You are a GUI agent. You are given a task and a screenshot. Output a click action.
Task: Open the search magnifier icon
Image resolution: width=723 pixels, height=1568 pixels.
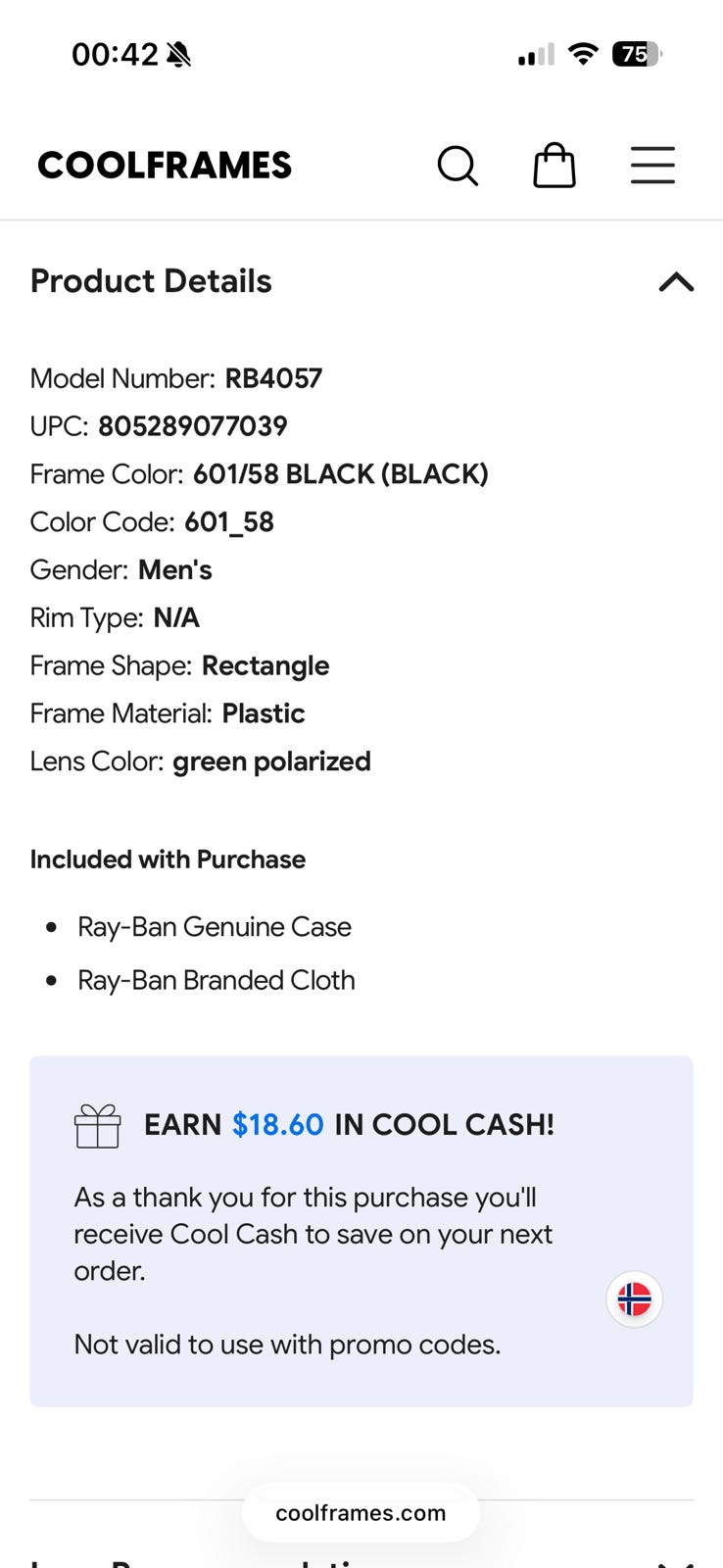coord(458,166)
